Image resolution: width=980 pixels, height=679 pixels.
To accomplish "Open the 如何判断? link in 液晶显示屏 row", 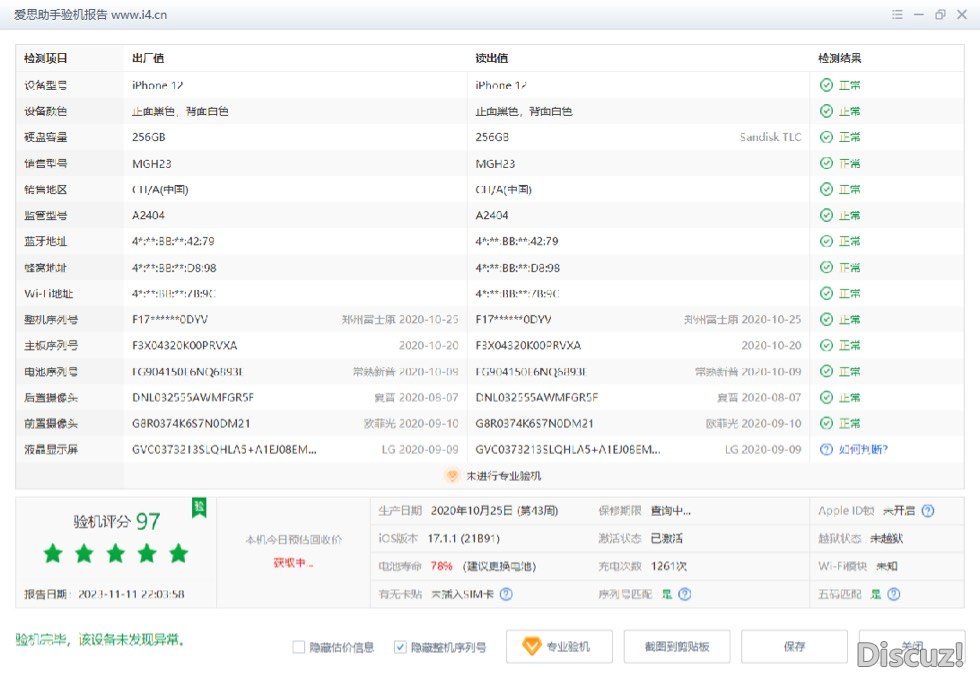I will pyautogui.click(x=863, y=449).
